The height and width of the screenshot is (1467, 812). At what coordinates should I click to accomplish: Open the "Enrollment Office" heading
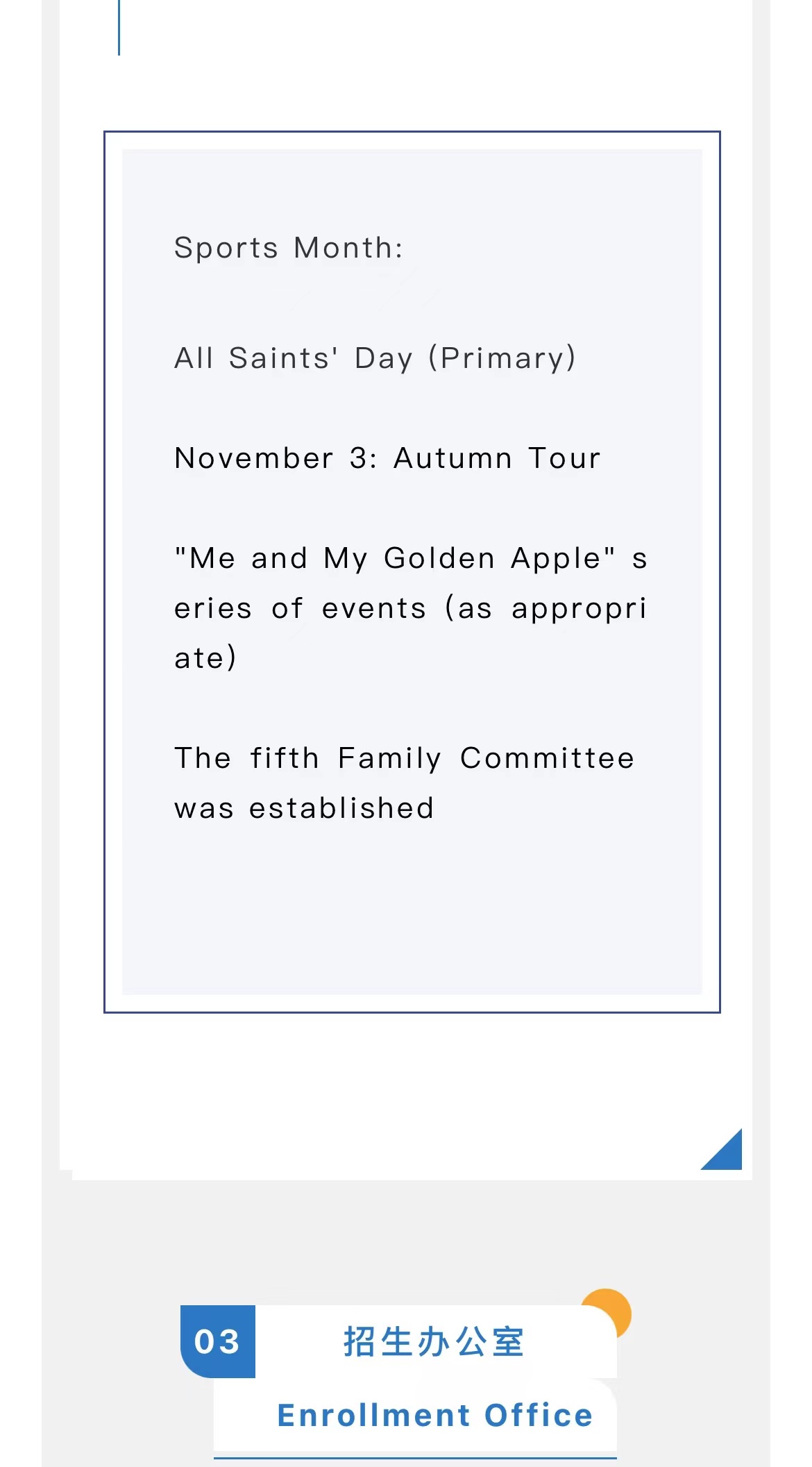click(435, 1415)
